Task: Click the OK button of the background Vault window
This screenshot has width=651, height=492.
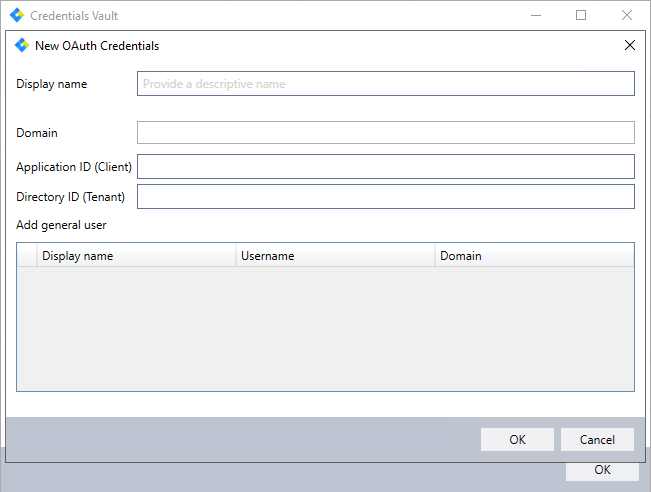Action: [602, 470]
